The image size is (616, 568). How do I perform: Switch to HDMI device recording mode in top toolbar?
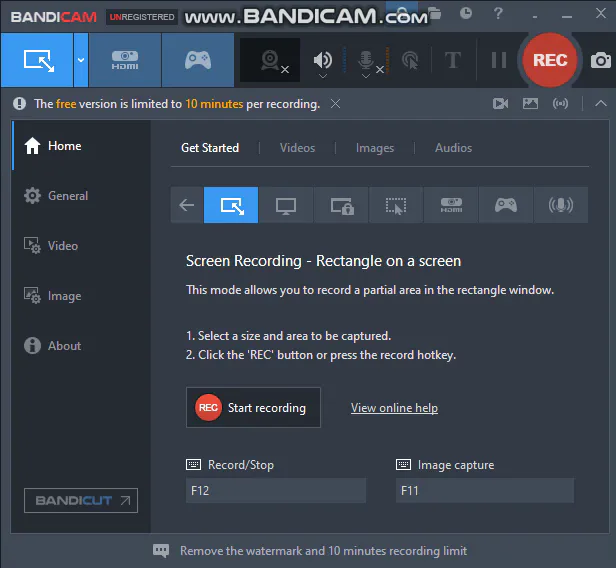tap(125, 60)
